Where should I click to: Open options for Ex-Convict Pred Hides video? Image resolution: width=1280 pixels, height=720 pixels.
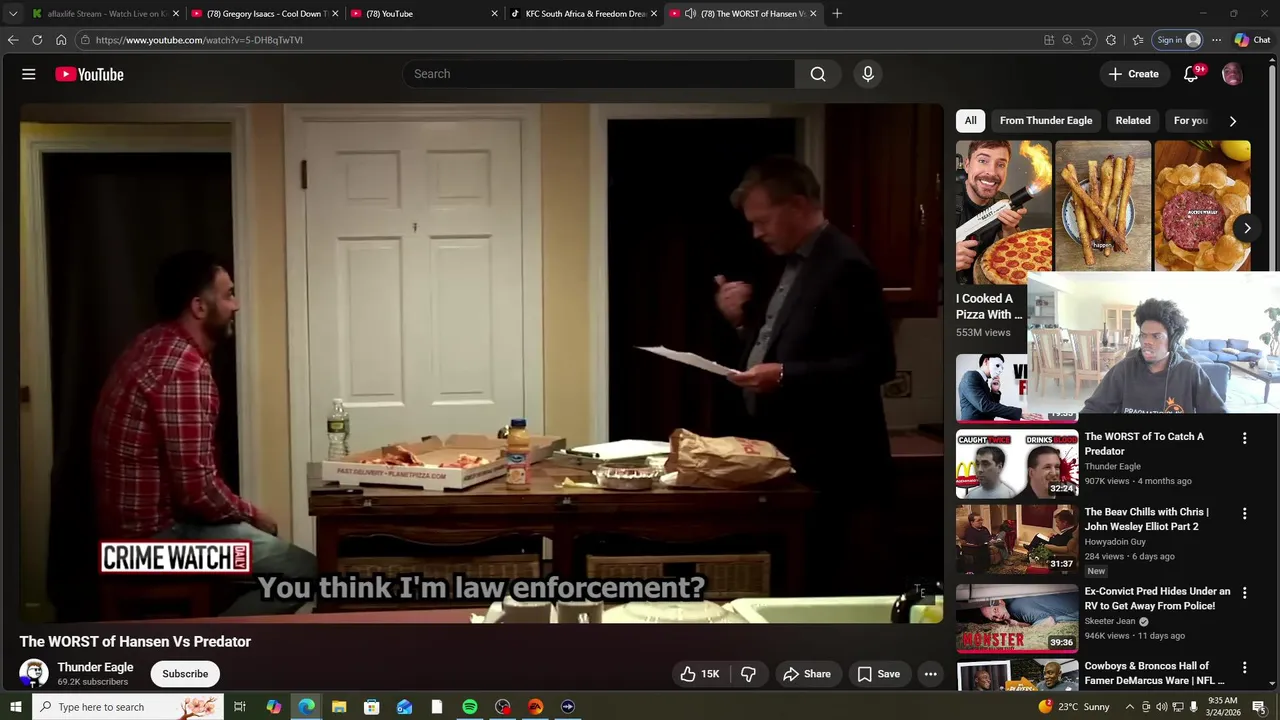1245,592
